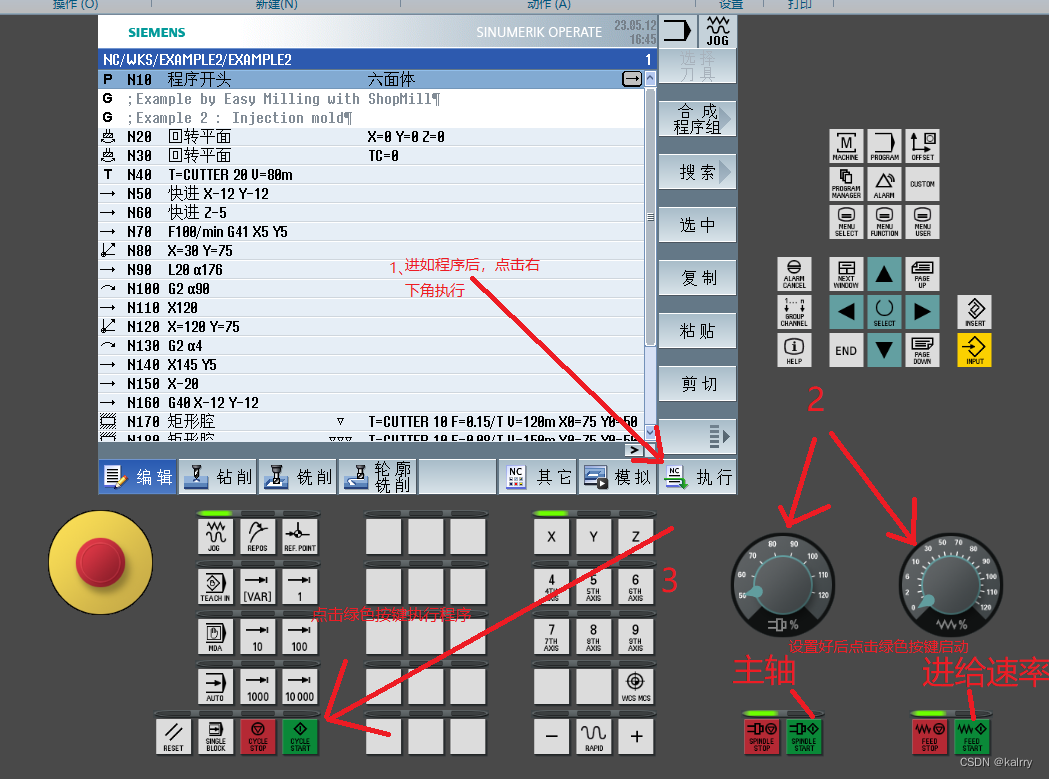Click the SPINDLE STOP button
This screenshot has width=1049, height=779.
click(762, 737)
